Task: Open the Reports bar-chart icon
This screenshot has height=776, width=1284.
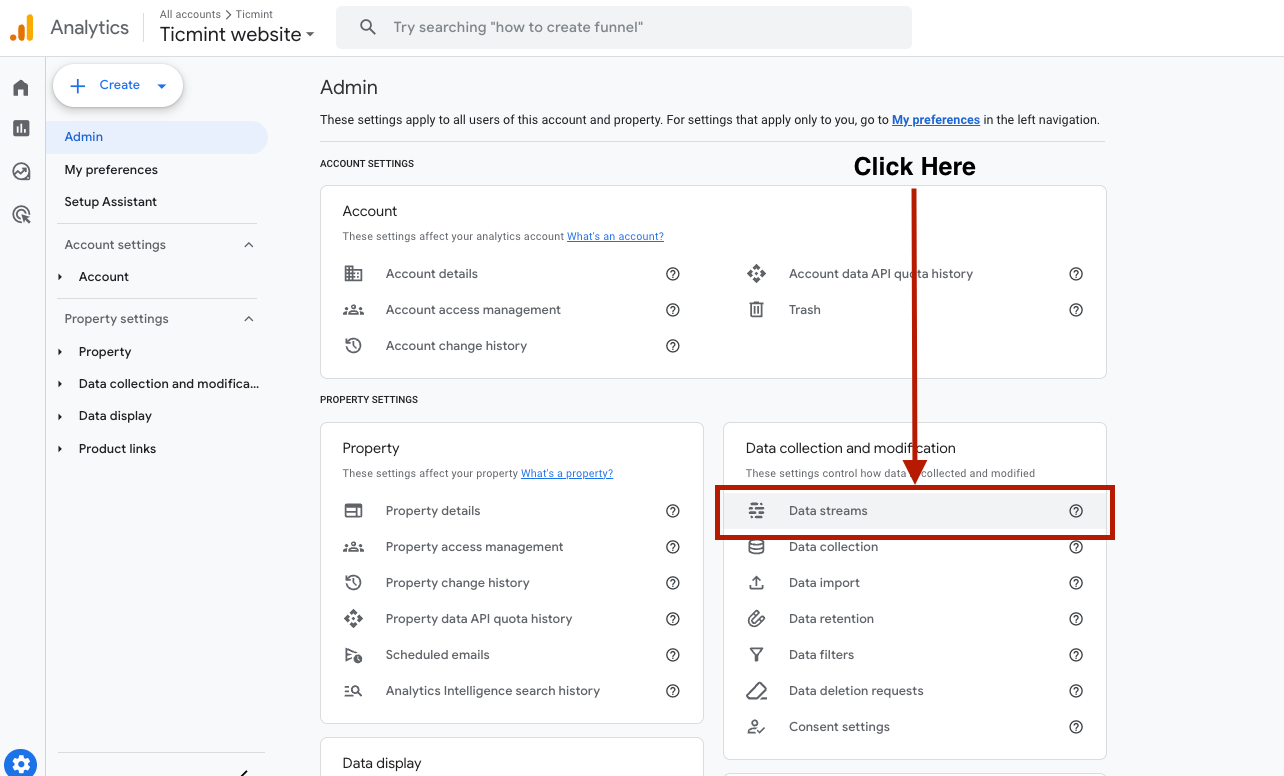Action: (x=21, y=128)
